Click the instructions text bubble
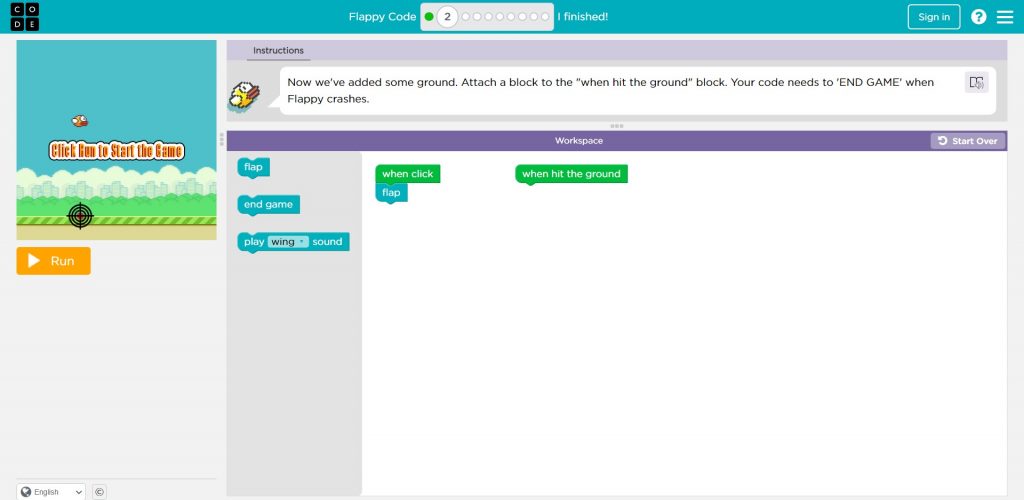Image resolution: width=1024 pixels, height=500 pixels. point(638,91)
